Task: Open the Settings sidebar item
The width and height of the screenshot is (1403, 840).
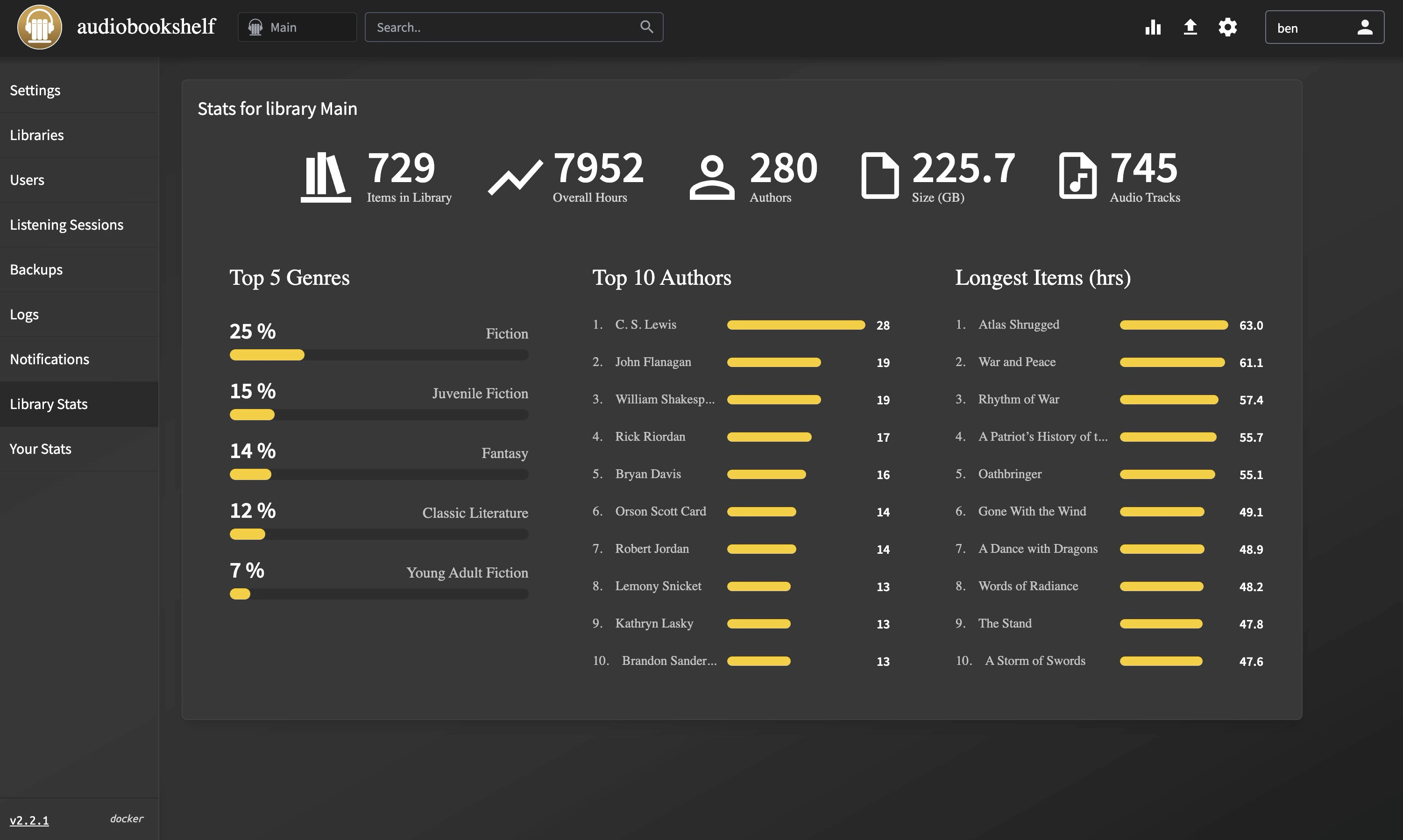Action: 79,90
